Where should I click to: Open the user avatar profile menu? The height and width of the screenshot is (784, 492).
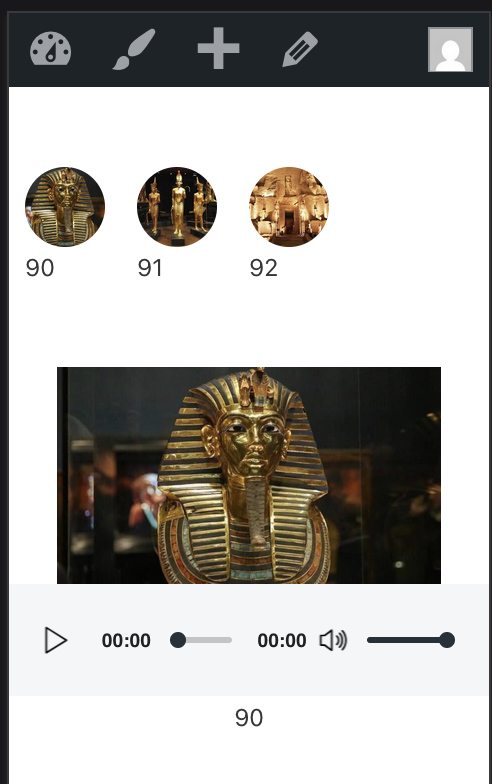(x=450, y=50)
